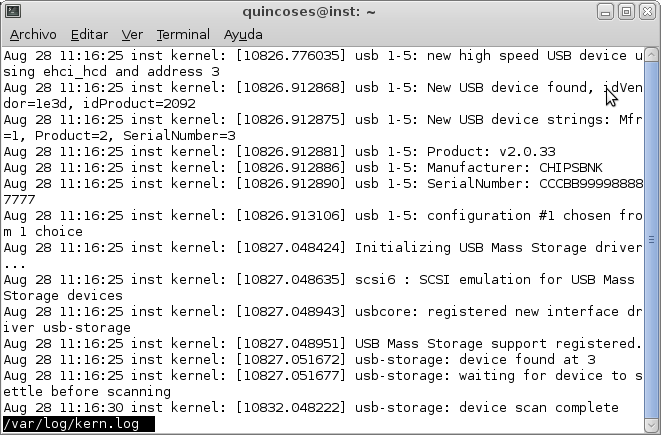The image size is (661, 435).
Task: Open the window menu icon in title bar
Action: 13,12
